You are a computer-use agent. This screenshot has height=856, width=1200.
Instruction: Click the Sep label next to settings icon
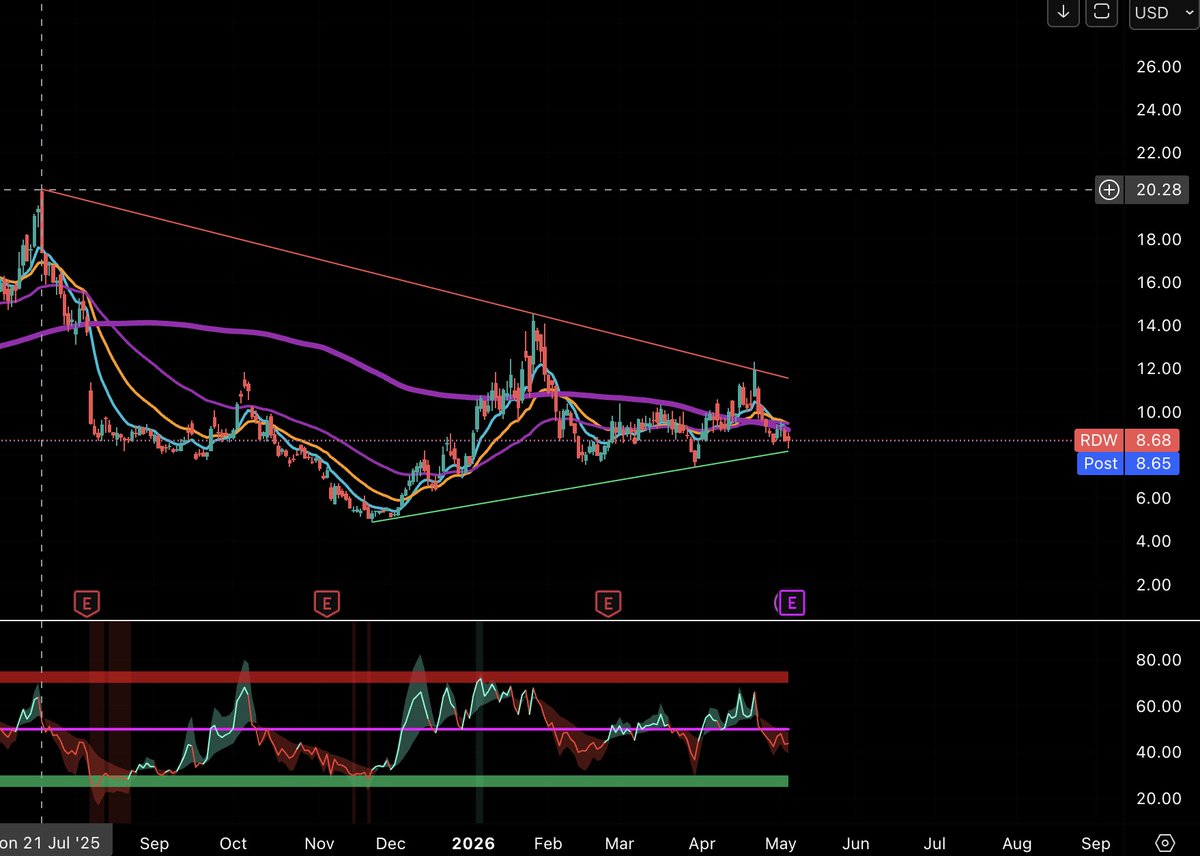[1096, 843]
